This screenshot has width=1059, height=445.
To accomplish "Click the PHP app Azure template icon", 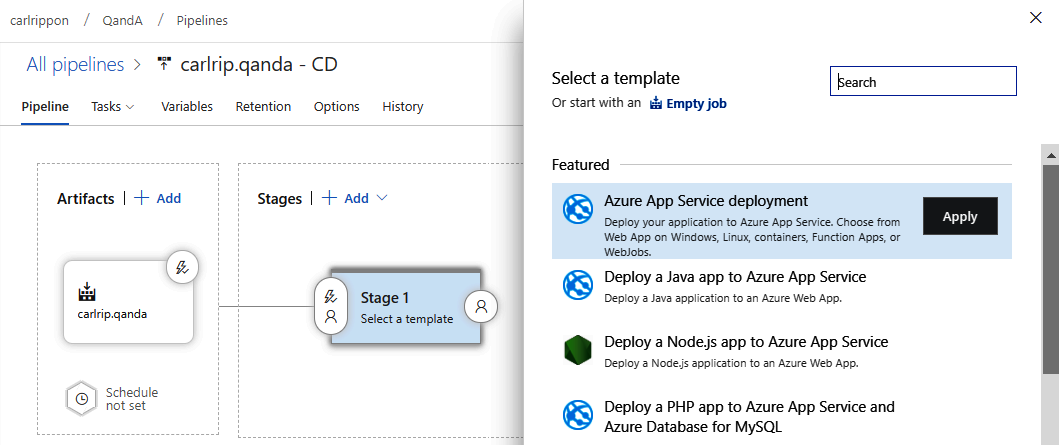I will (x=578, y=415).
